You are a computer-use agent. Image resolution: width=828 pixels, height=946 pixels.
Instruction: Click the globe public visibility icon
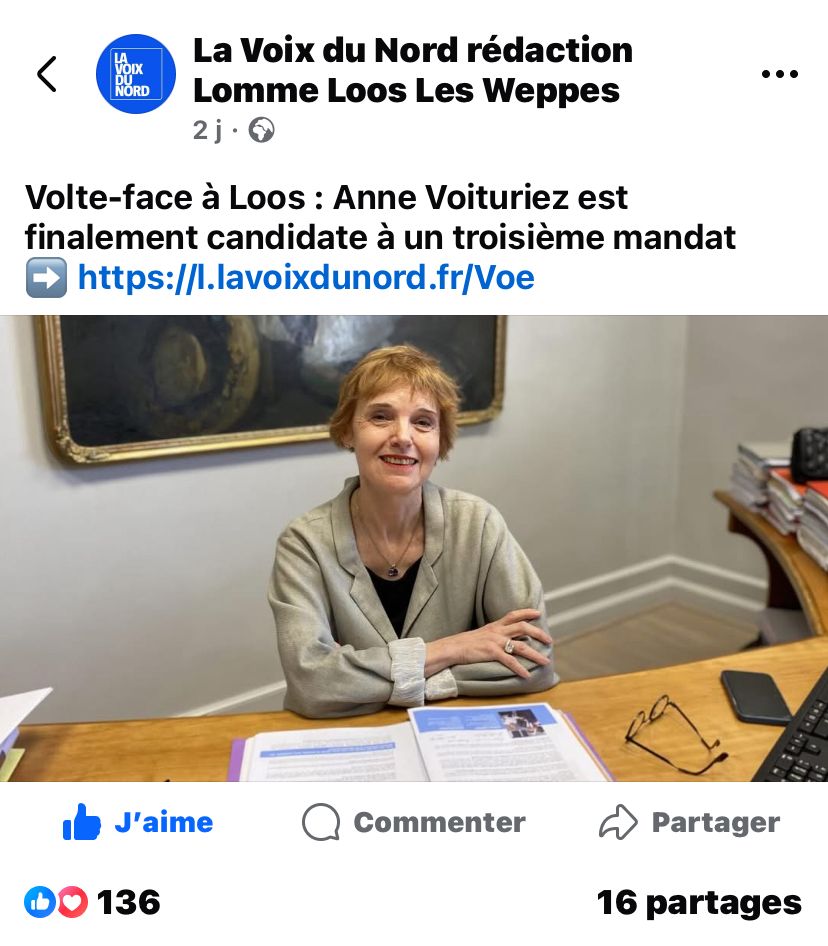pos(261,130)
